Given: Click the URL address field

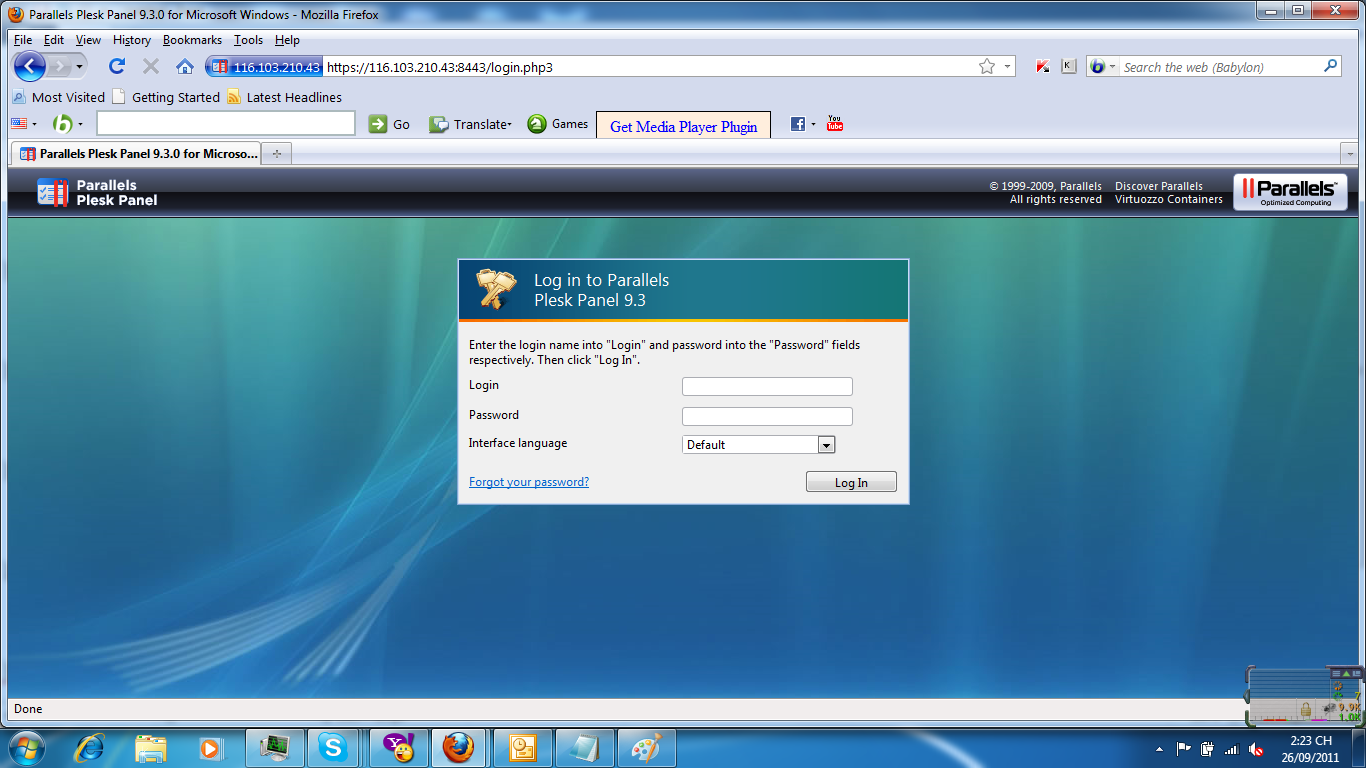Looking at the screenshot, I should tap(648, 67).
